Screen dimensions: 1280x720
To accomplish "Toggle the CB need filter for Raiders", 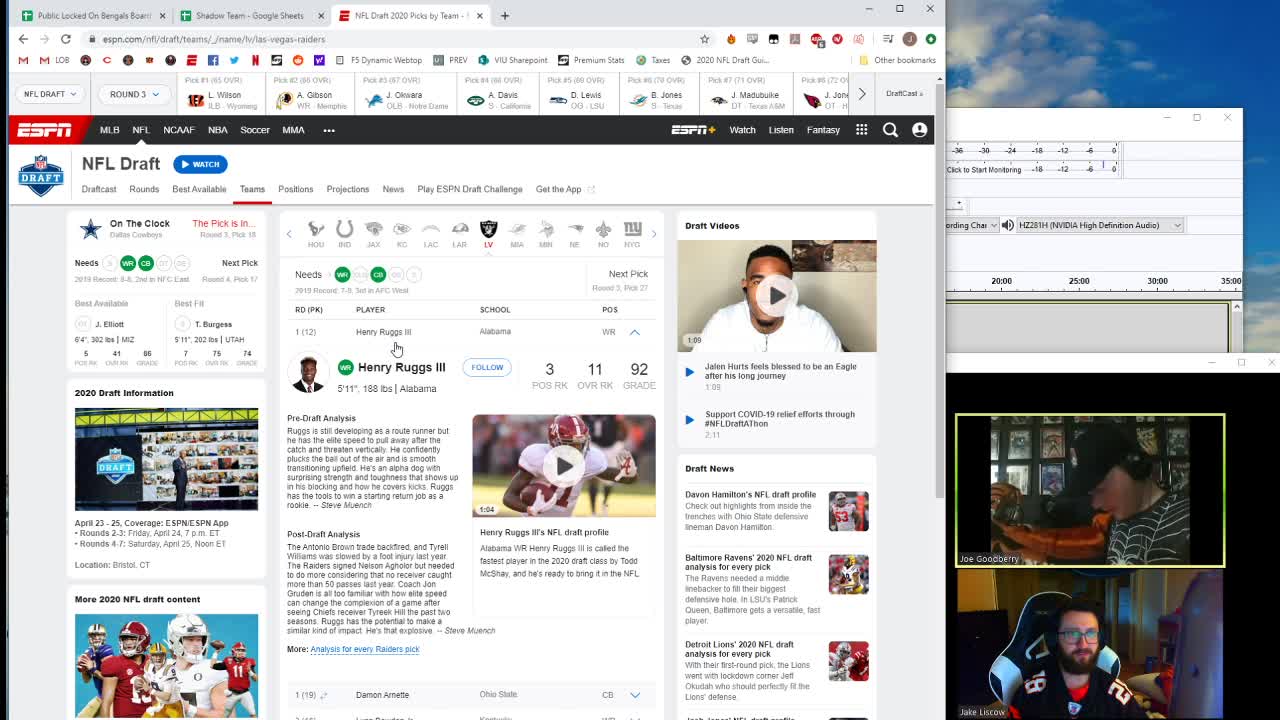I will [x=378, y=274].
